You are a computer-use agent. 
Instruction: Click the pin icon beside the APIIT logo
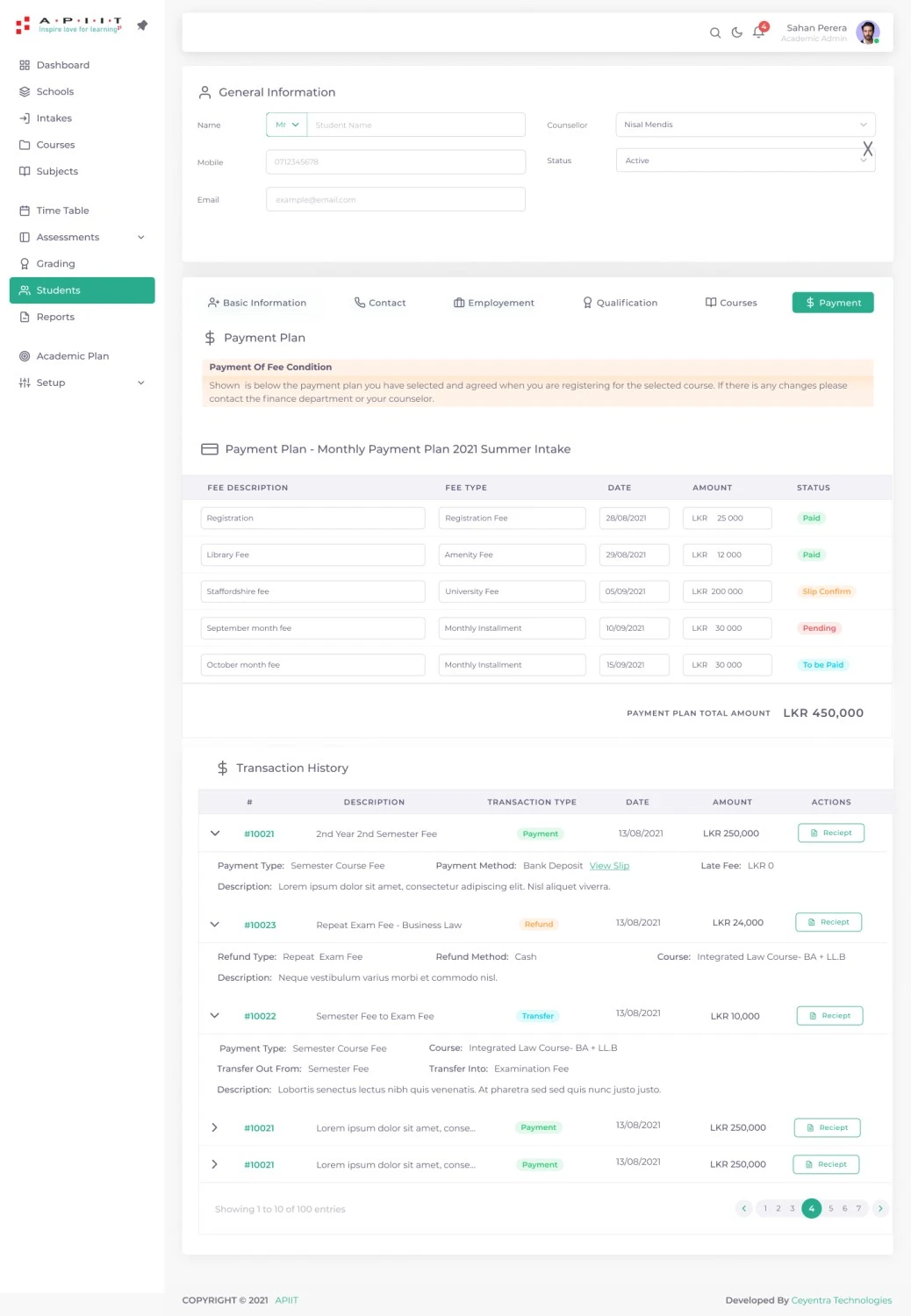coord(142,25)
